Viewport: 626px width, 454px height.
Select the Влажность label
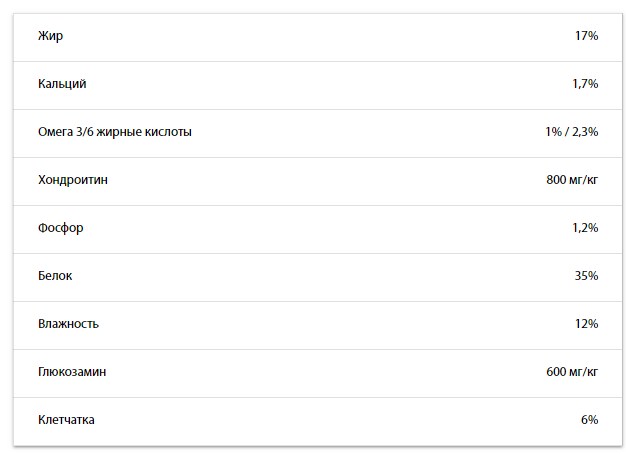[68, 324]
